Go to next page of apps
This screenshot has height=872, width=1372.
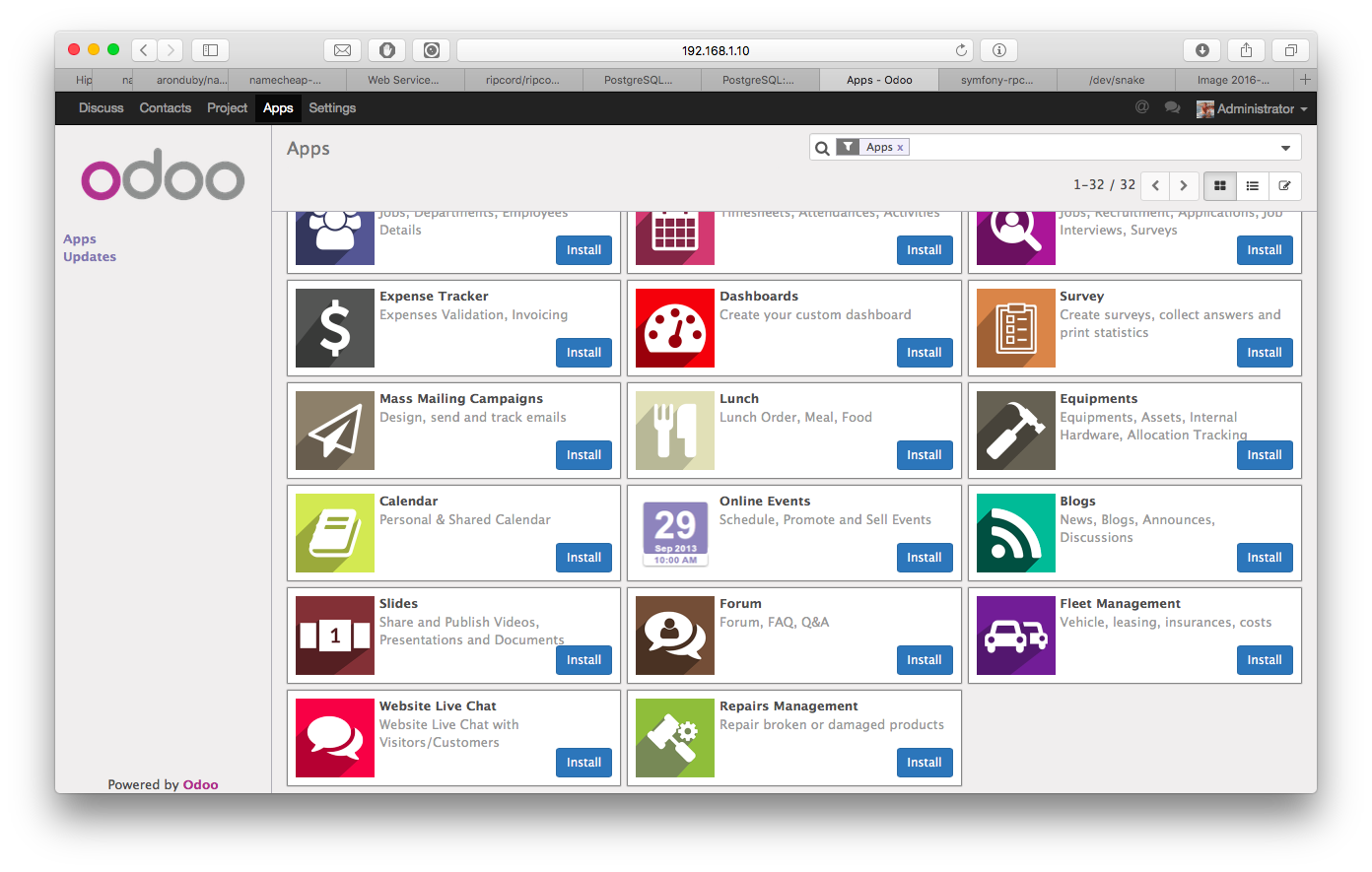tap(1184, 185)
